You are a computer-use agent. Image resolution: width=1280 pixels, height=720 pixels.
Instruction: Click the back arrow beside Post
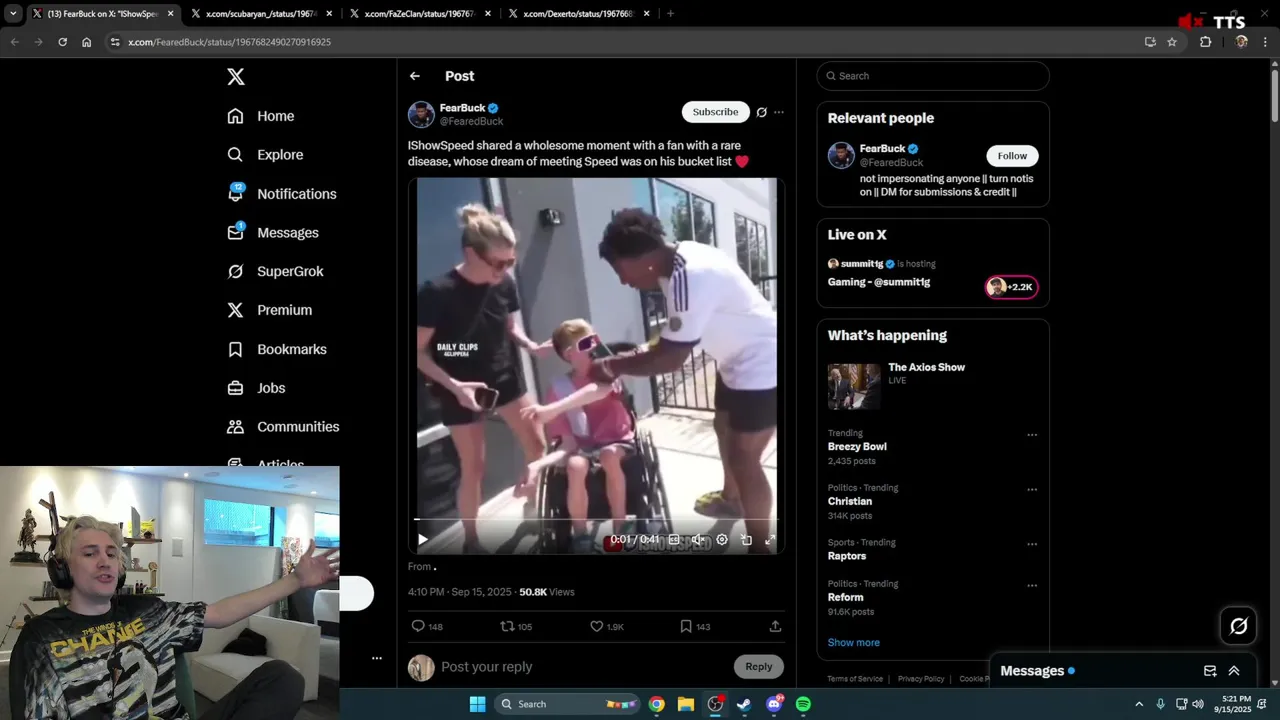415,76
